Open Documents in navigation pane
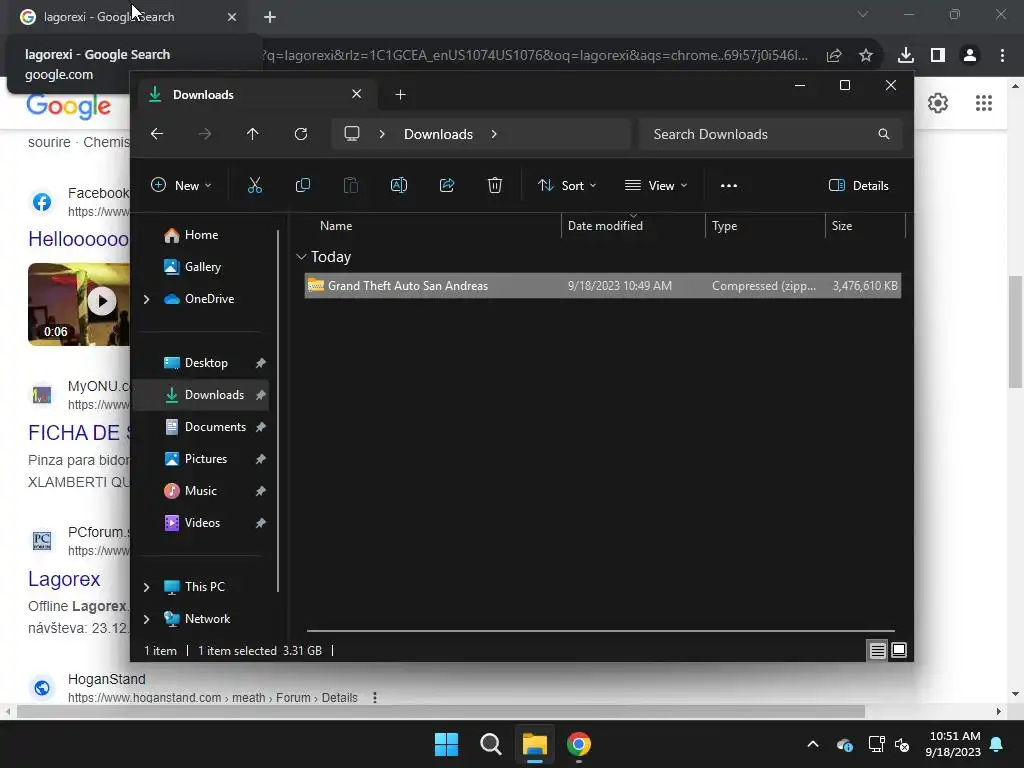This screenshot has height=768, width=1024. tap(215, 427)
